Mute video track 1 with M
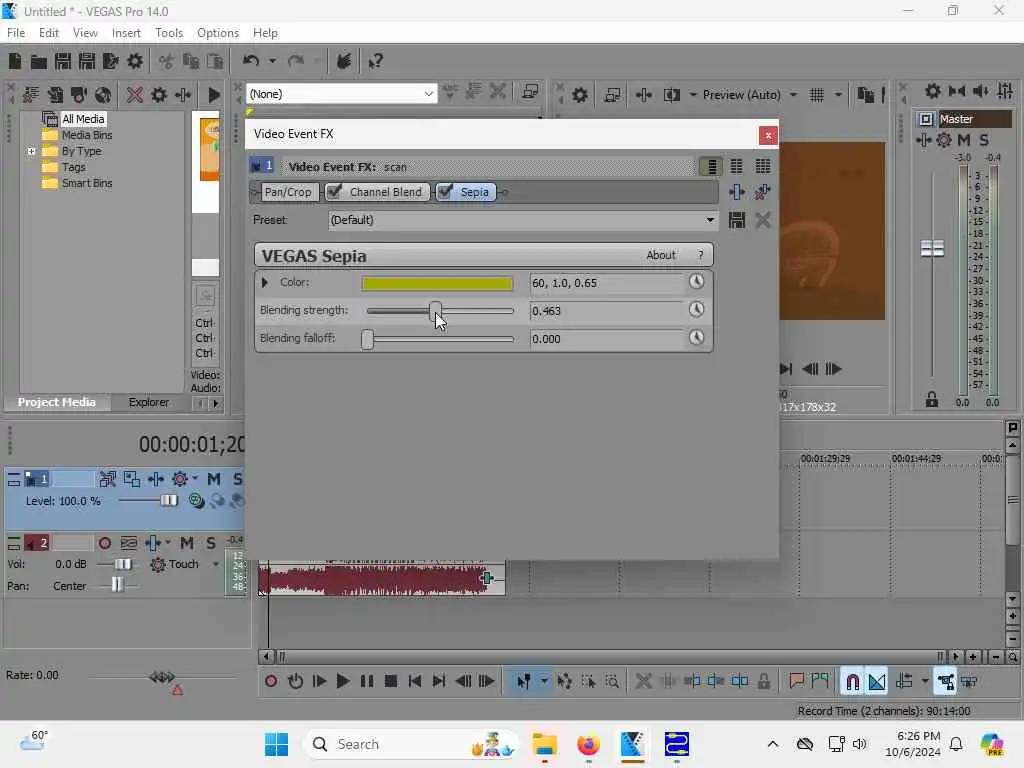 [214, 479]
